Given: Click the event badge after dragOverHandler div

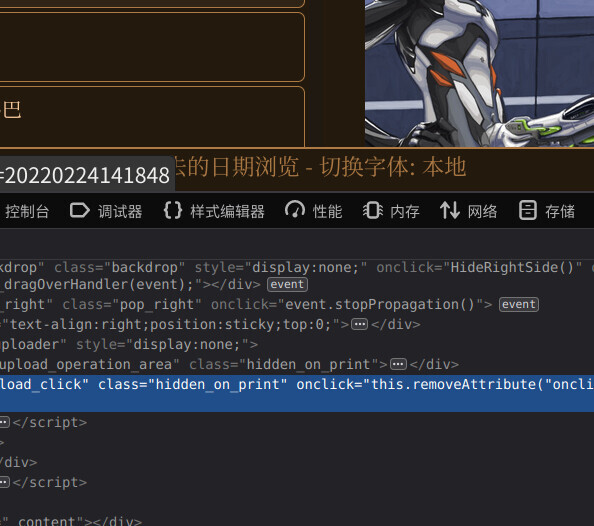Looking at the screenshot, I should click(x=287, y=284).
